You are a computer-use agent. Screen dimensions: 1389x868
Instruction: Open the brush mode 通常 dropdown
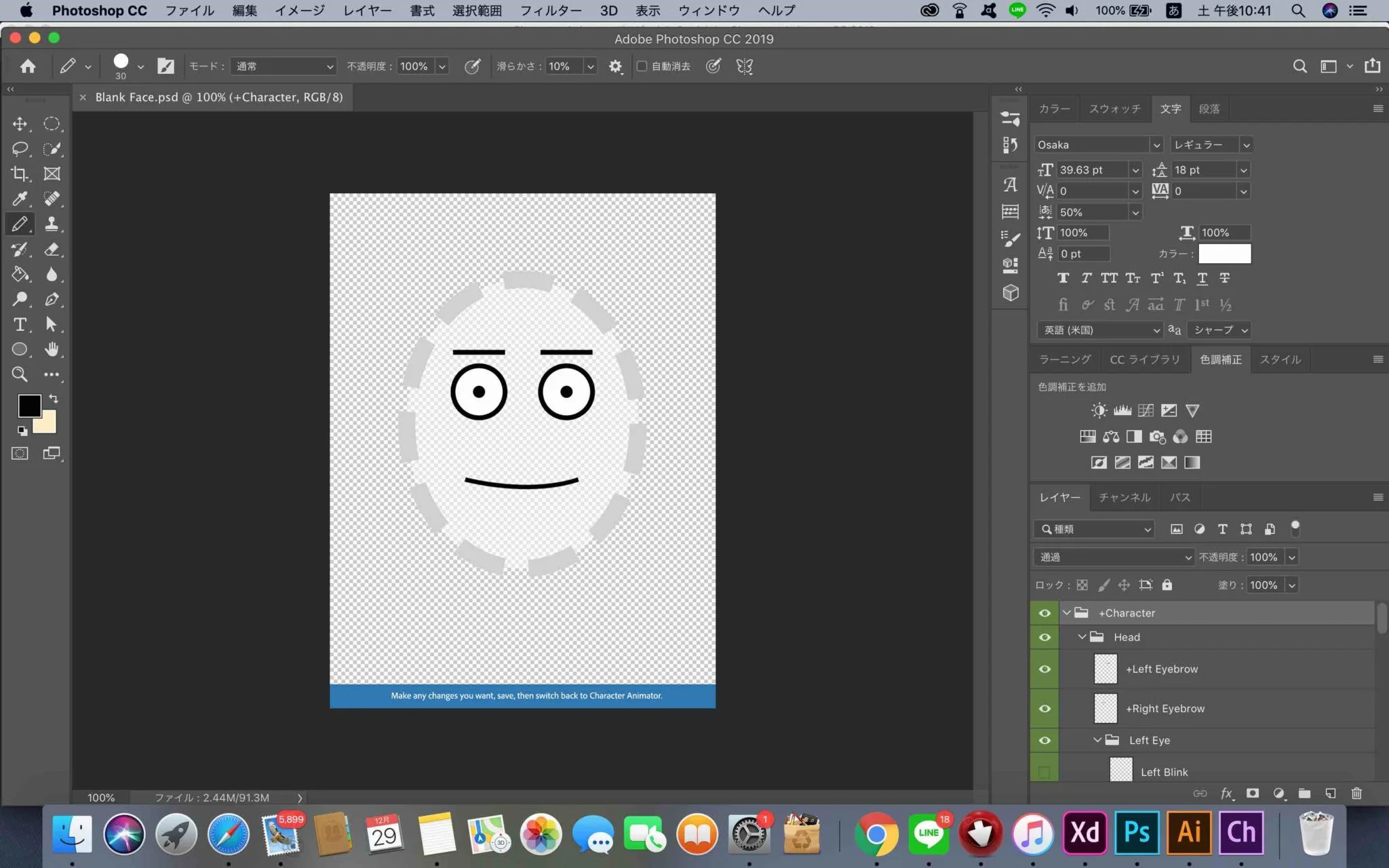tap(283, 66)
